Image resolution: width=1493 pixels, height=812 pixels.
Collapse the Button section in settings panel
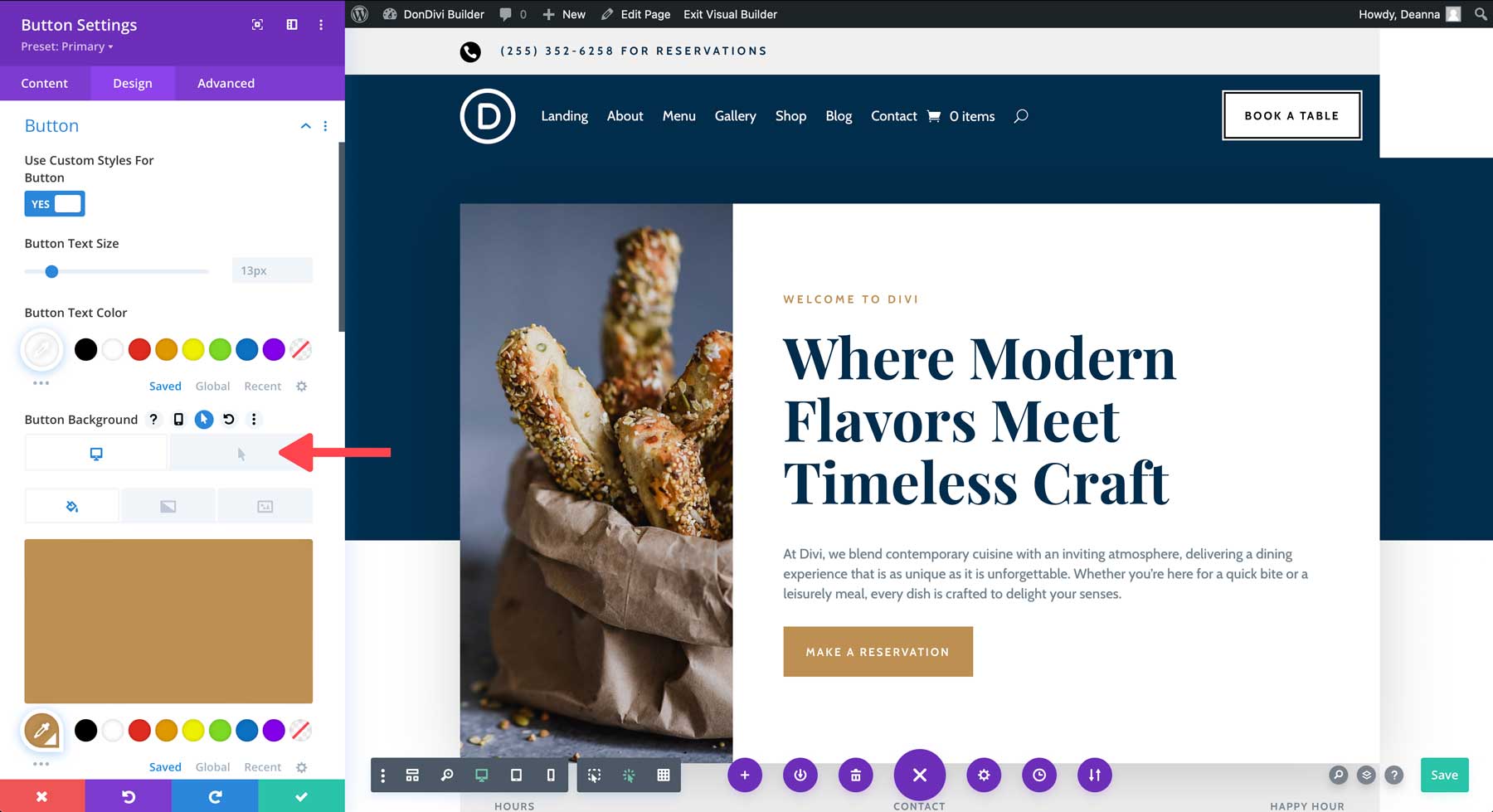click(305, 125)
